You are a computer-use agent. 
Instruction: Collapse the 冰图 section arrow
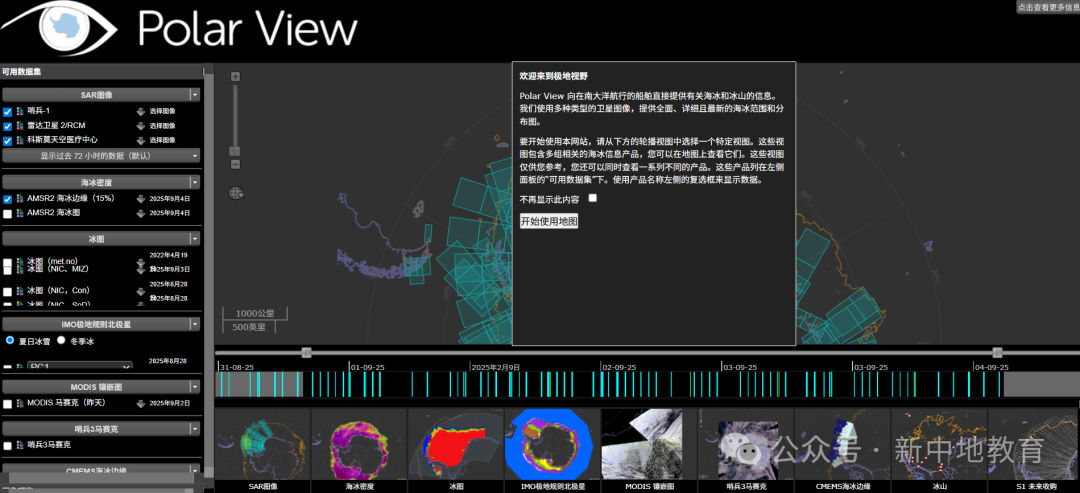[196, 239]
